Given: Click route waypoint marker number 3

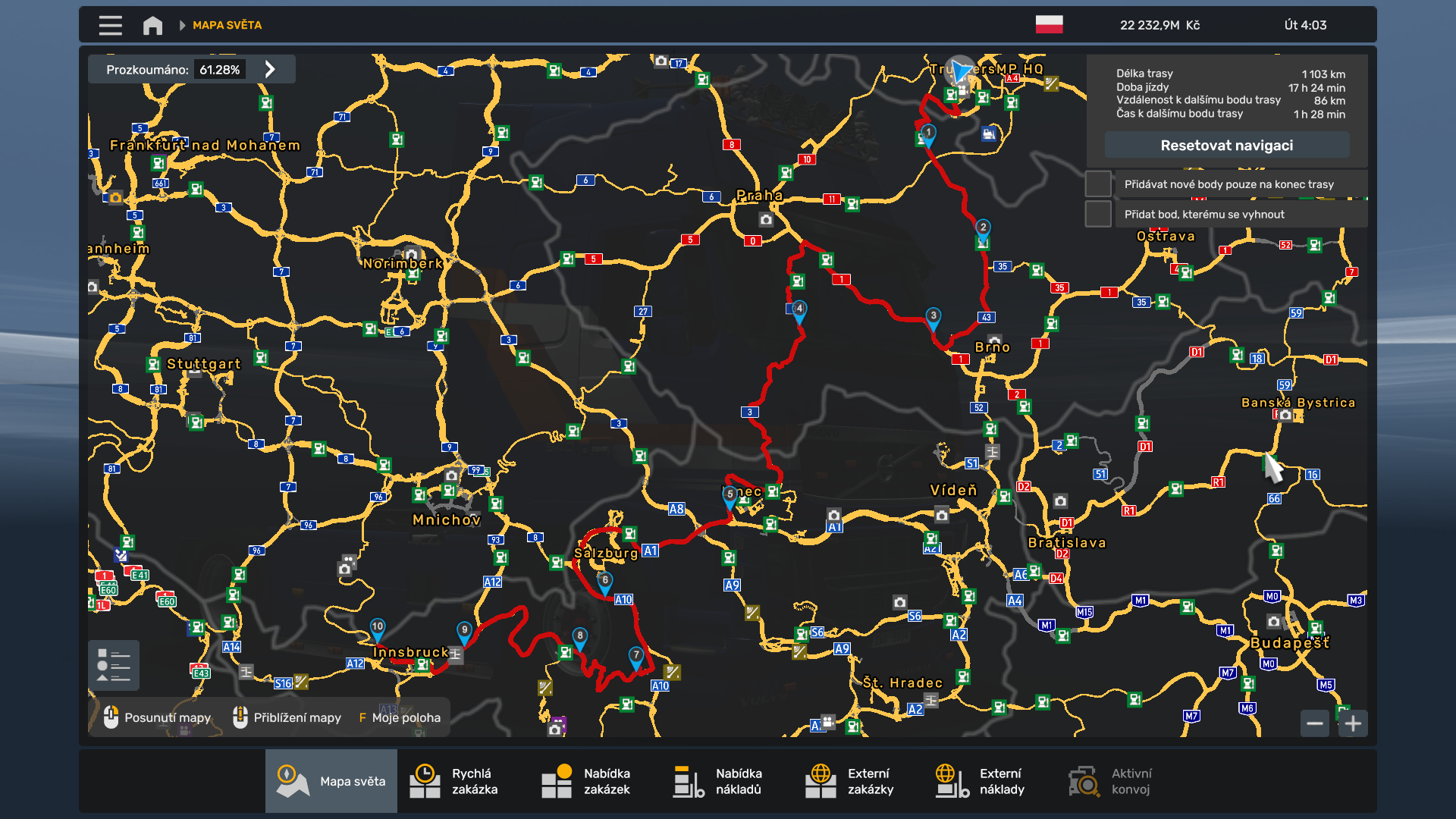Looking at the screenshot, I should (934, 317).
